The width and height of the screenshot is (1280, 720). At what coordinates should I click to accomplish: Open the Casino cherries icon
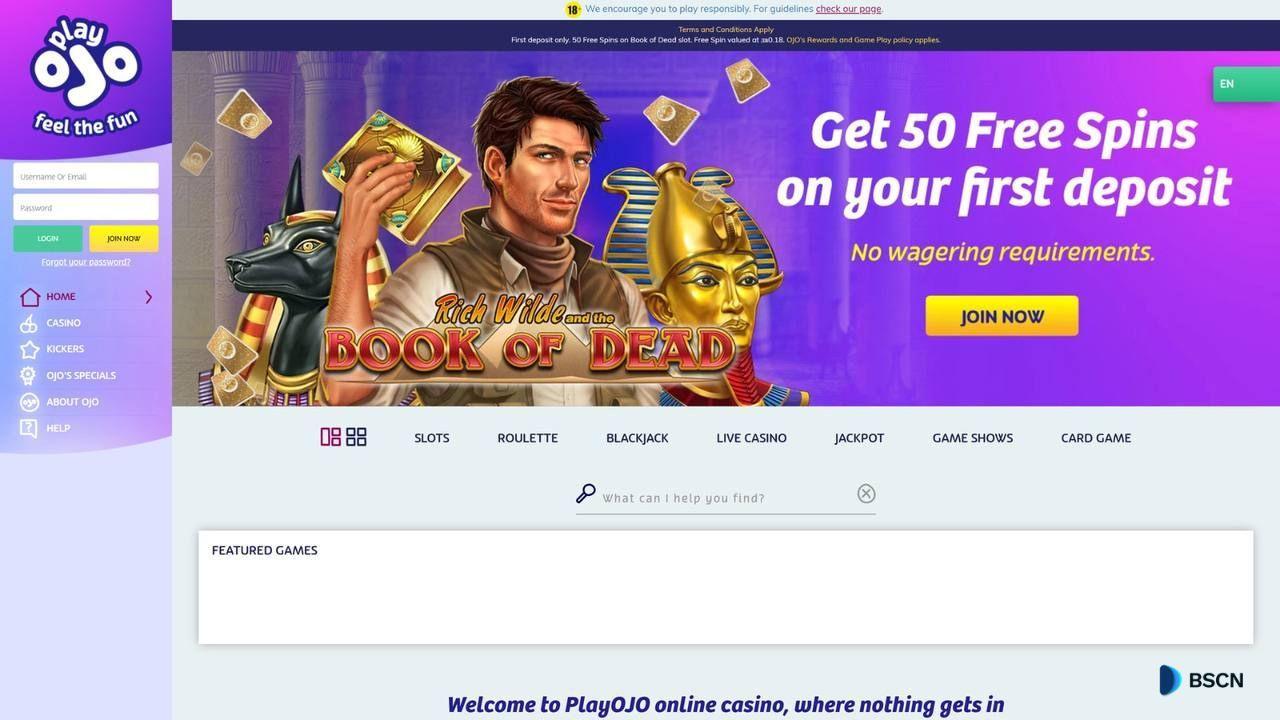pos(29,323)
